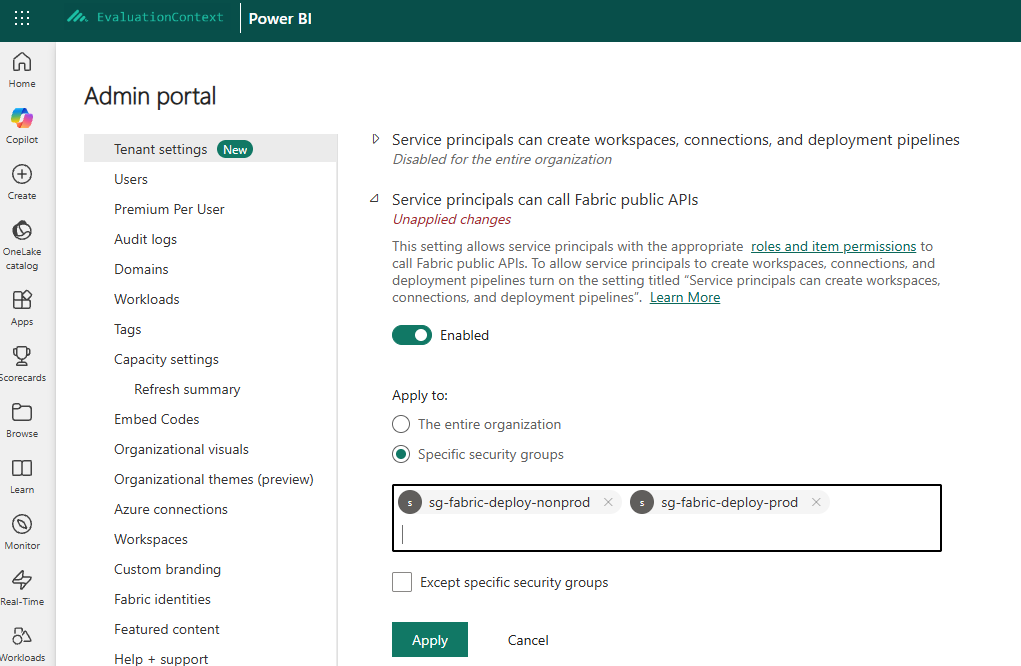Viewport: 1021px width, 666px height.
Task: Open Organizational visuals
Action: click(x=181, y=449)
